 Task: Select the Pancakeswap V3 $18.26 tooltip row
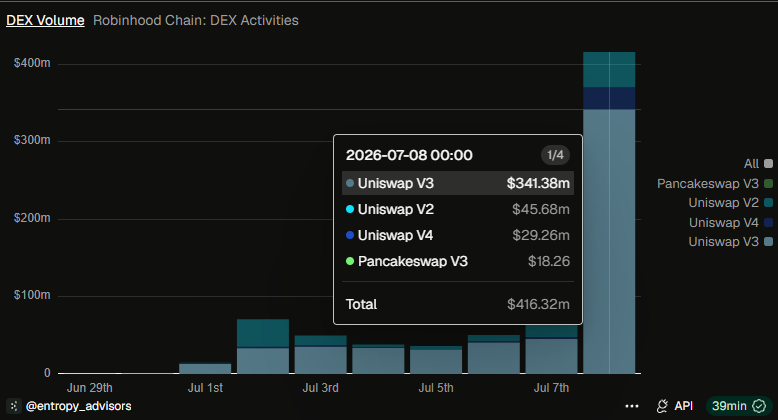point(457,261)
